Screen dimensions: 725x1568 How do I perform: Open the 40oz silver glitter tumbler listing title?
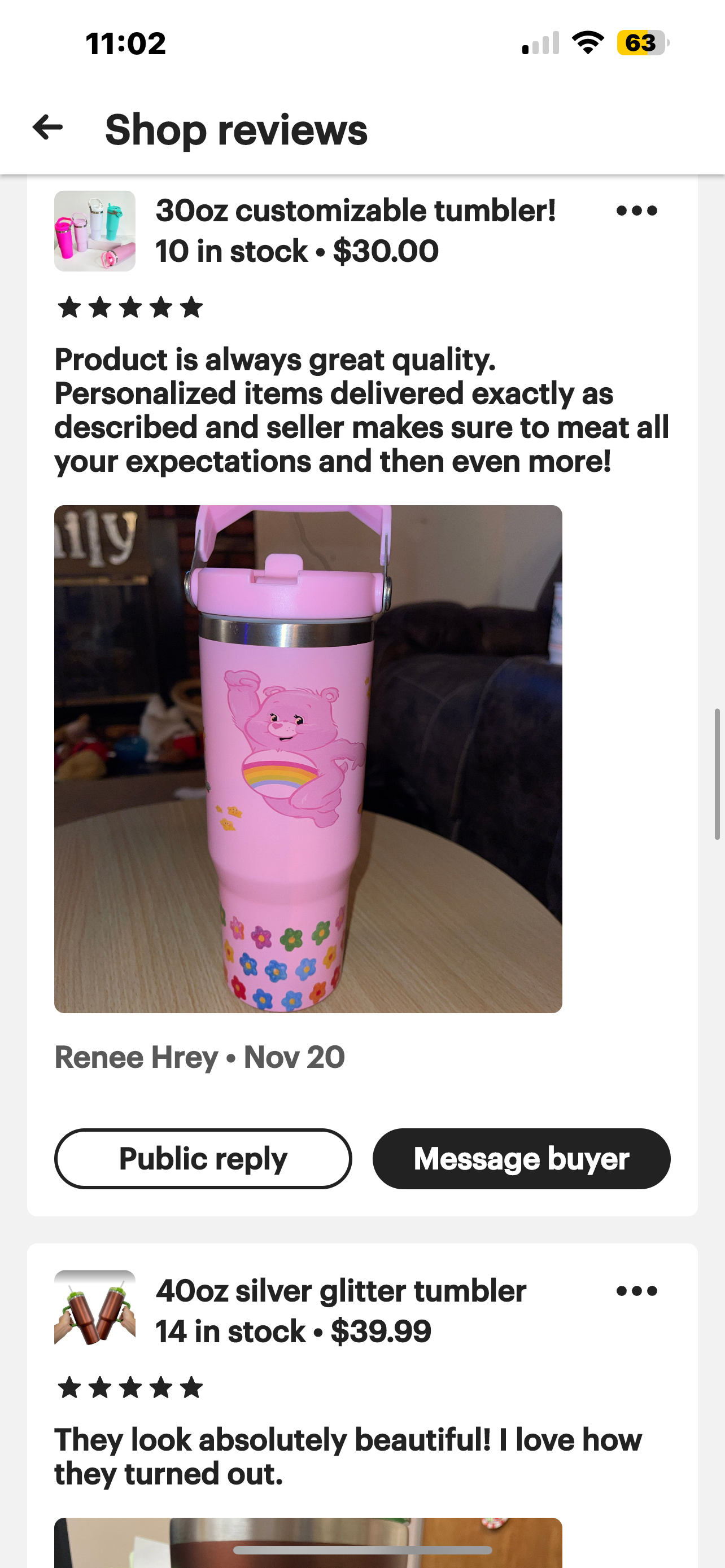pos(341,1290)
